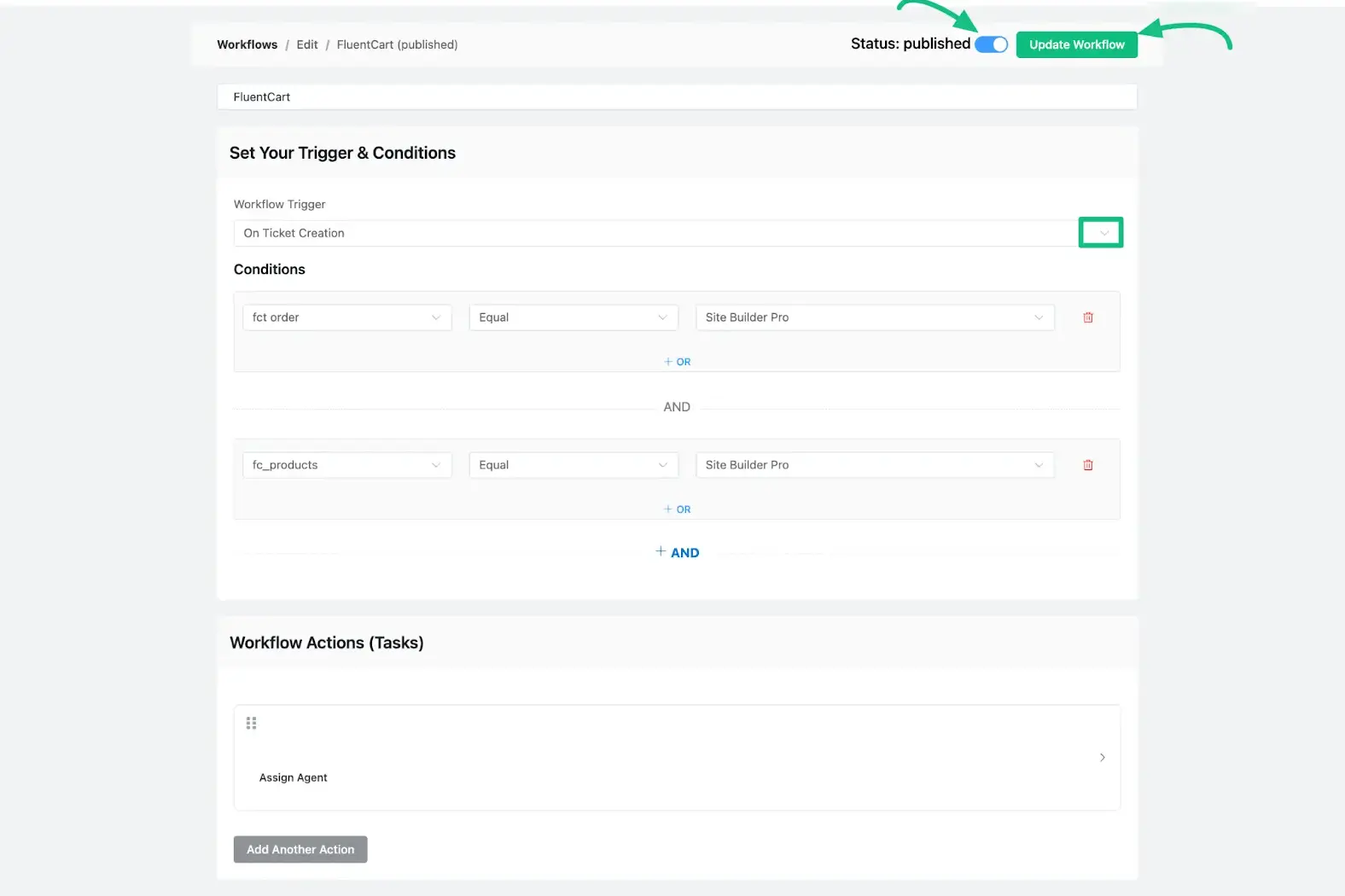Click the FluentCart workflow name field
Image resolution: width=1345 pixels, height=896 pixels.
(676, 97)
